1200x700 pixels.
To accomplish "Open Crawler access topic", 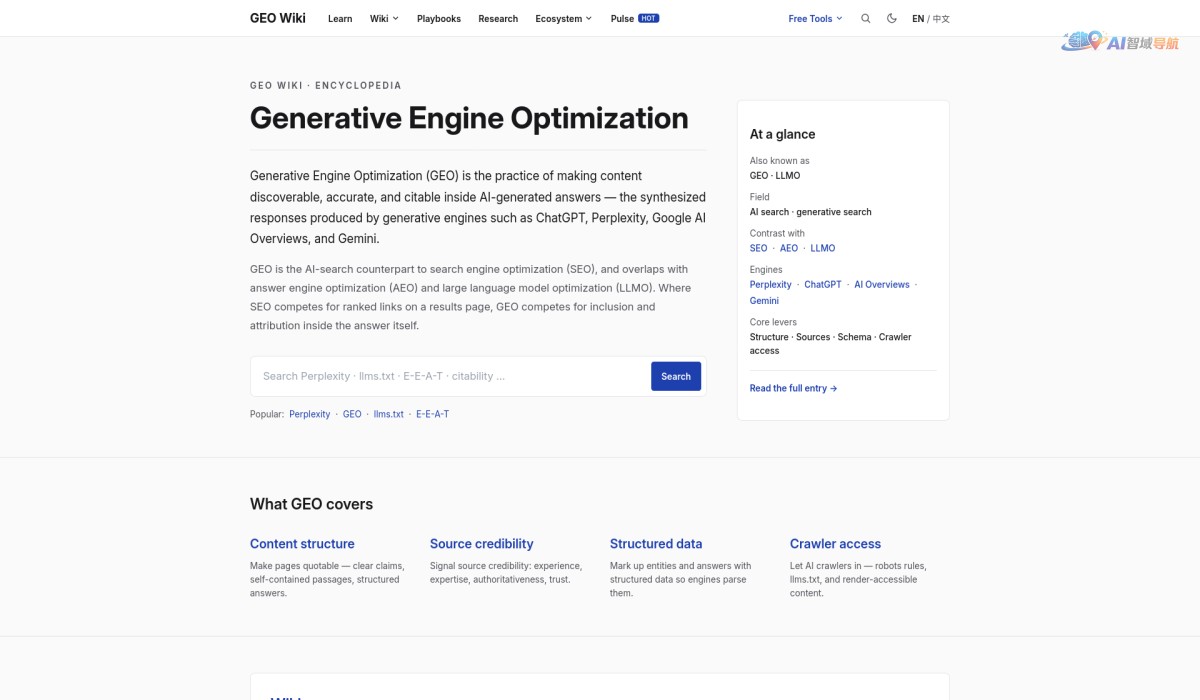I will [x=835, y=544].
